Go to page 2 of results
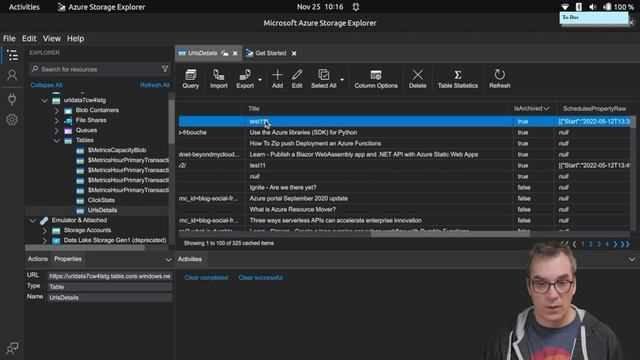640x360 pixels. pyautogui.click(x=591, y=244)
